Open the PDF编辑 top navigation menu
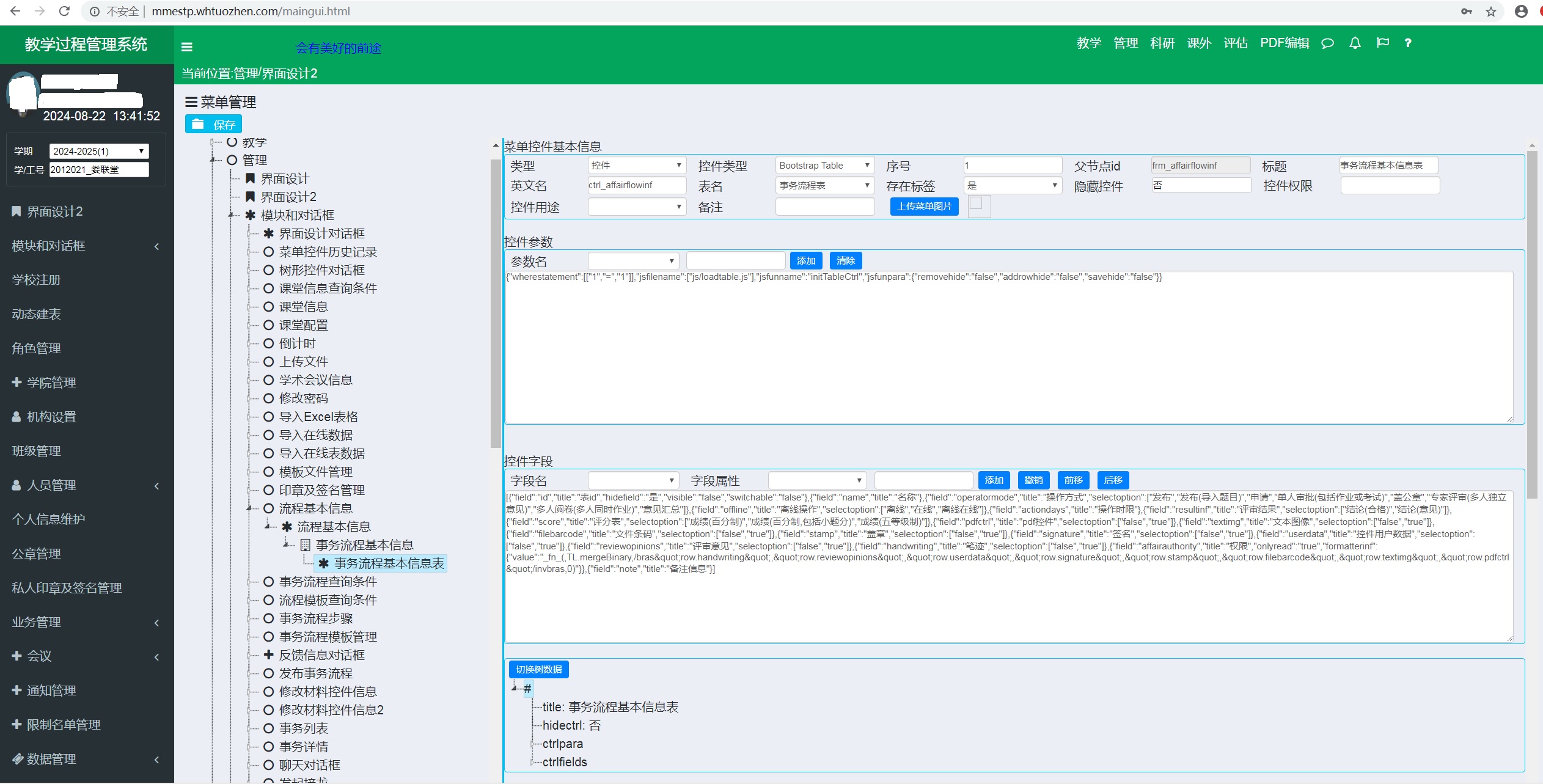This screenshot has height=784, width=1543. [x=1284, y=43]
